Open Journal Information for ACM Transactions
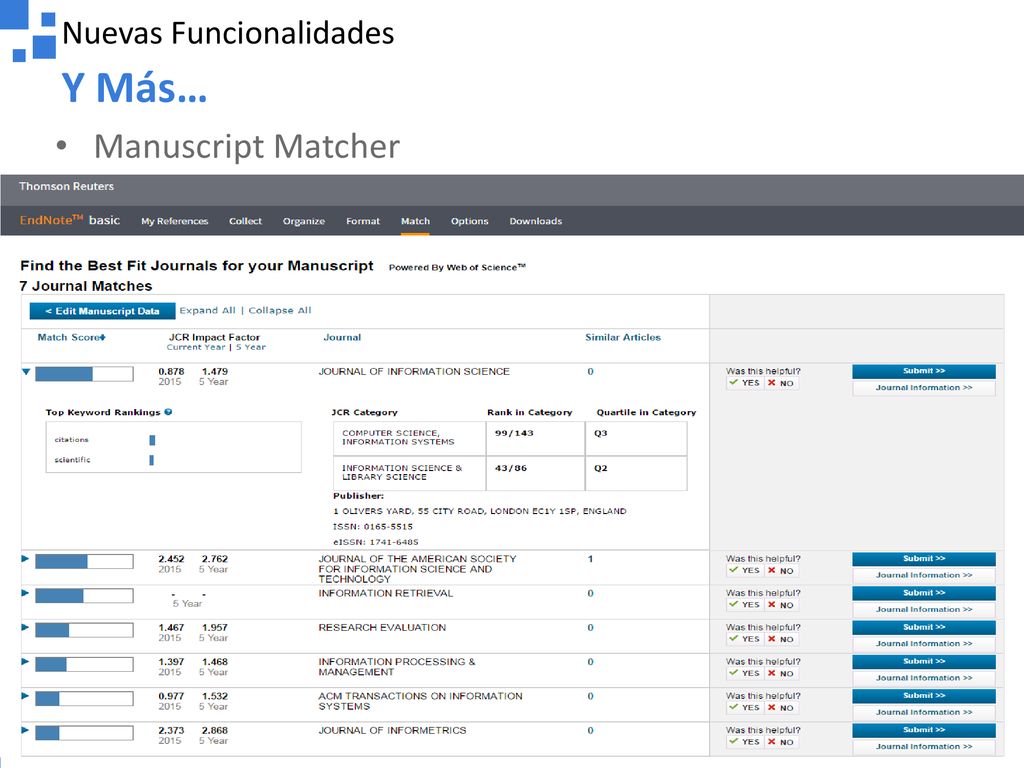This screenshot has width=1024, height=768. [923, 712]
